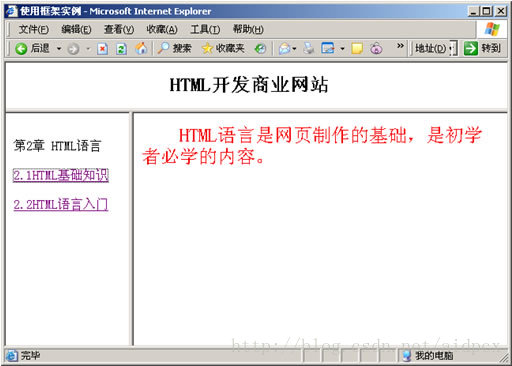Click the Media/History globe icon
Viewport: 512px width, 366px height.
(x=260, y=49)
